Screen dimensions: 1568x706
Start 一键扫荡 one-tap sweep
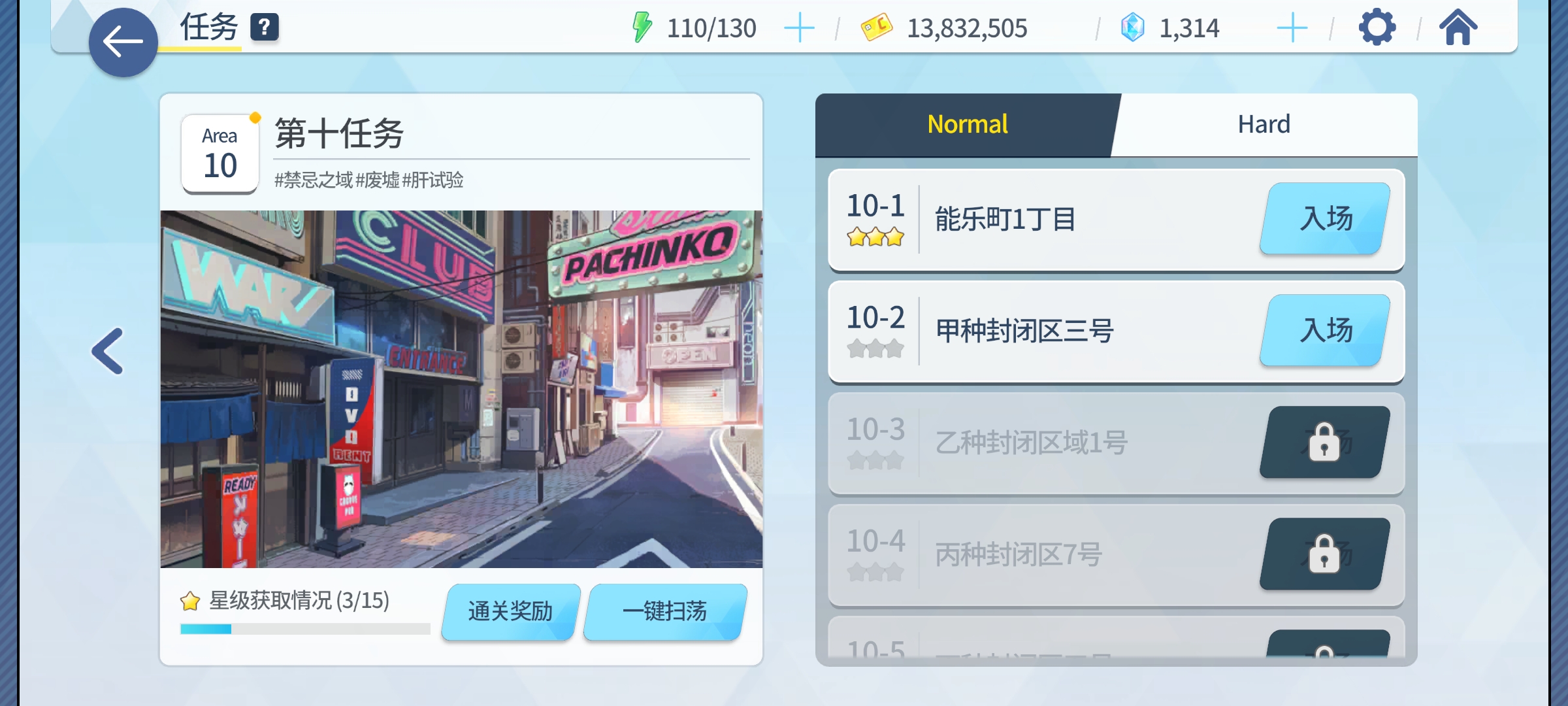[x=664, y=612]
